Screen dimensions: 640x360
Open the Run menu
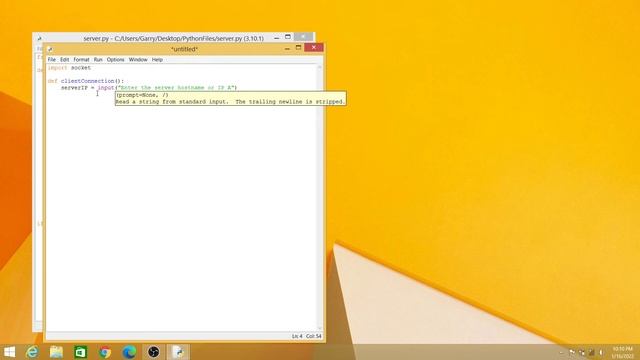98,60
